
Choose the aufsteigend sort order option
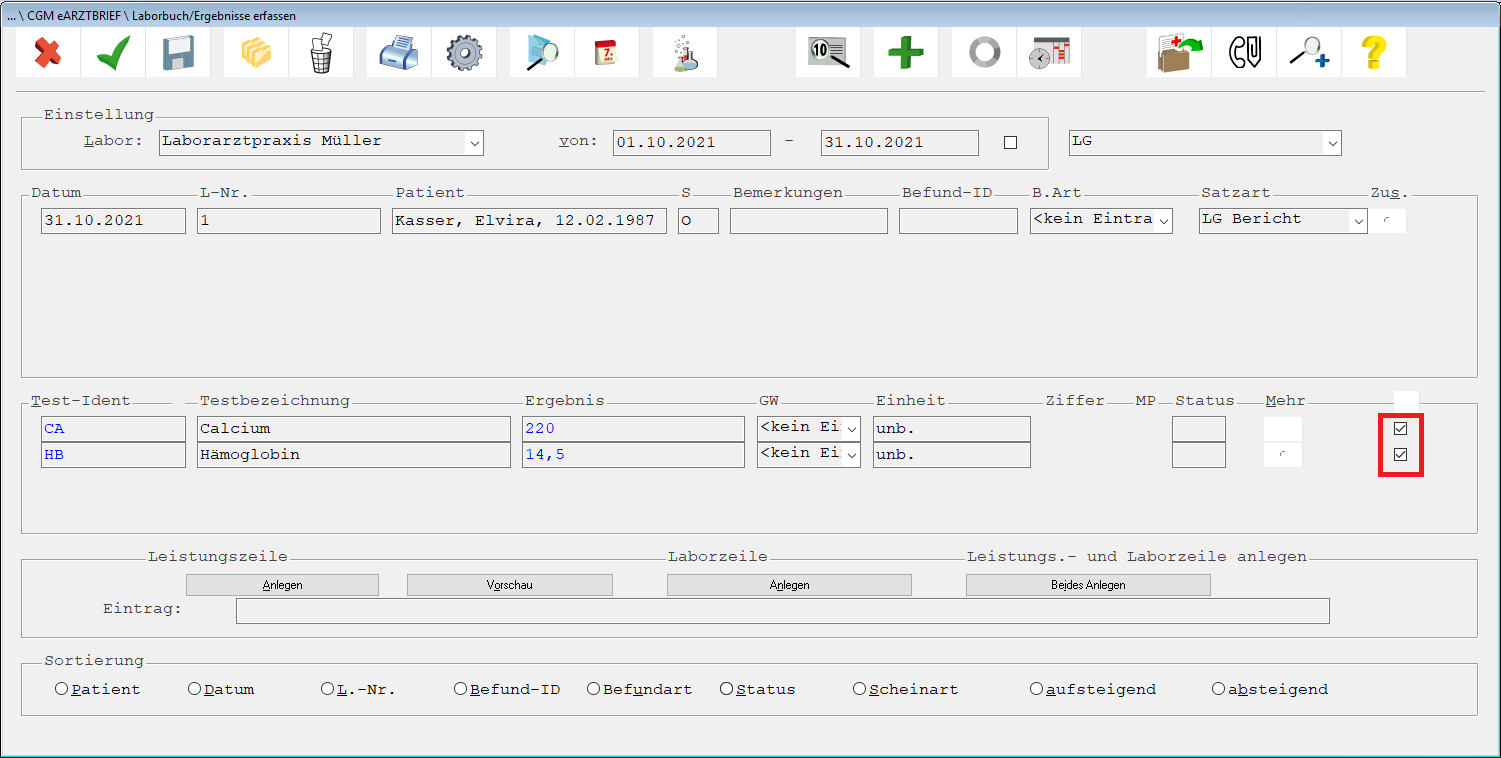1037,689
